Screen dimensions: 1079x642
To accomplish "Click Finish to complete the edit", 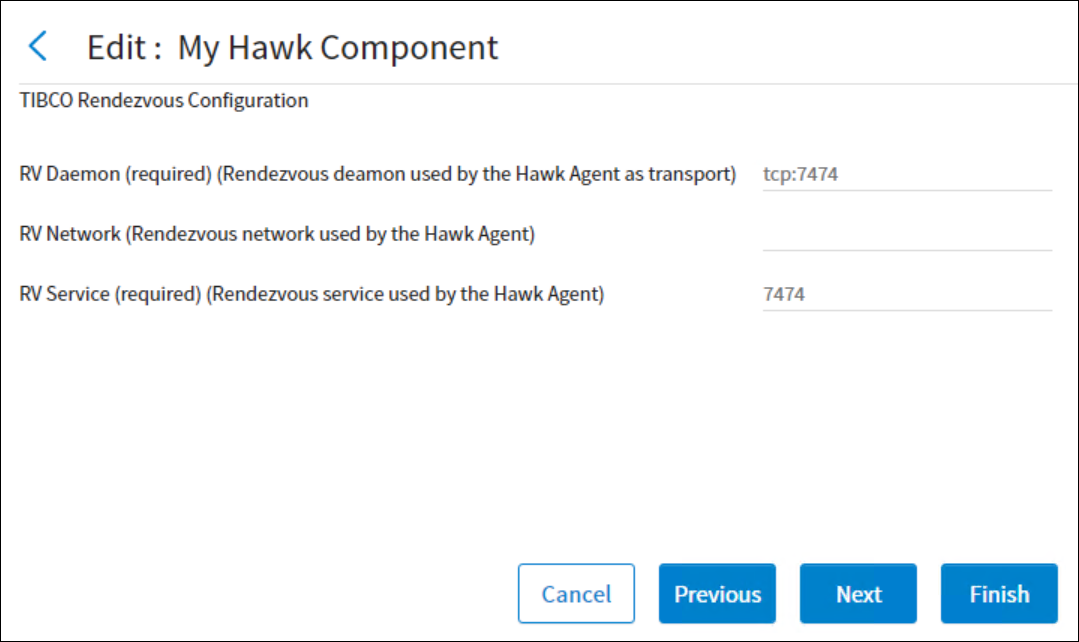I will (x=999, y=594).
